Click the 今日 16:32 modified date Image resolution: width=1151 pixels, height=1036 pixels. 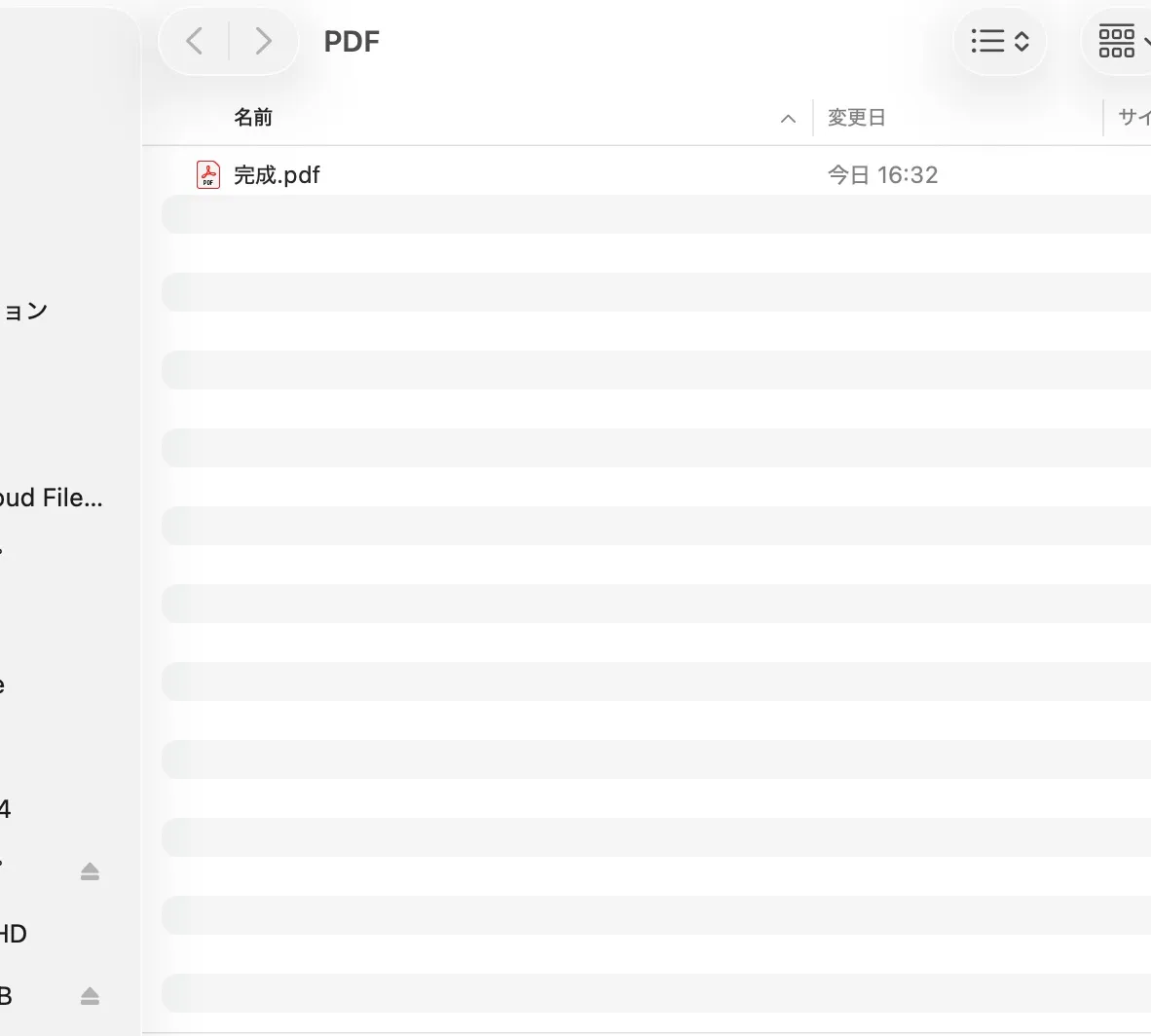[882, 174]
